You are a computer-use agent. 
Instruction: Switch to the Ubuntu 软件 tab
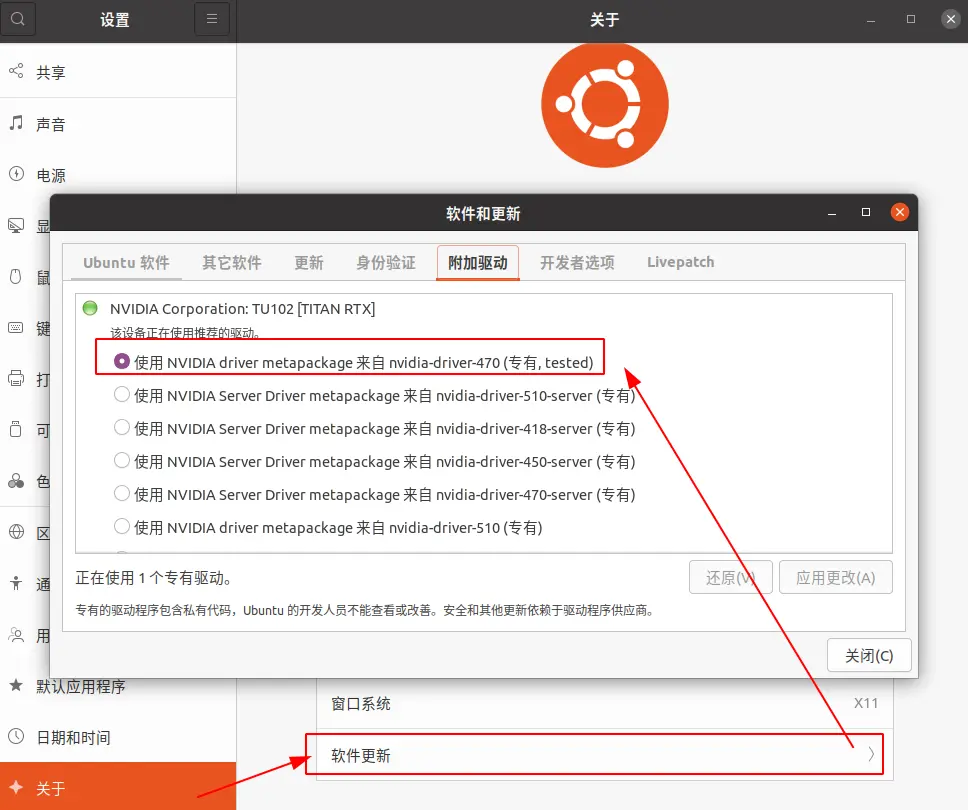coord(126,263)
